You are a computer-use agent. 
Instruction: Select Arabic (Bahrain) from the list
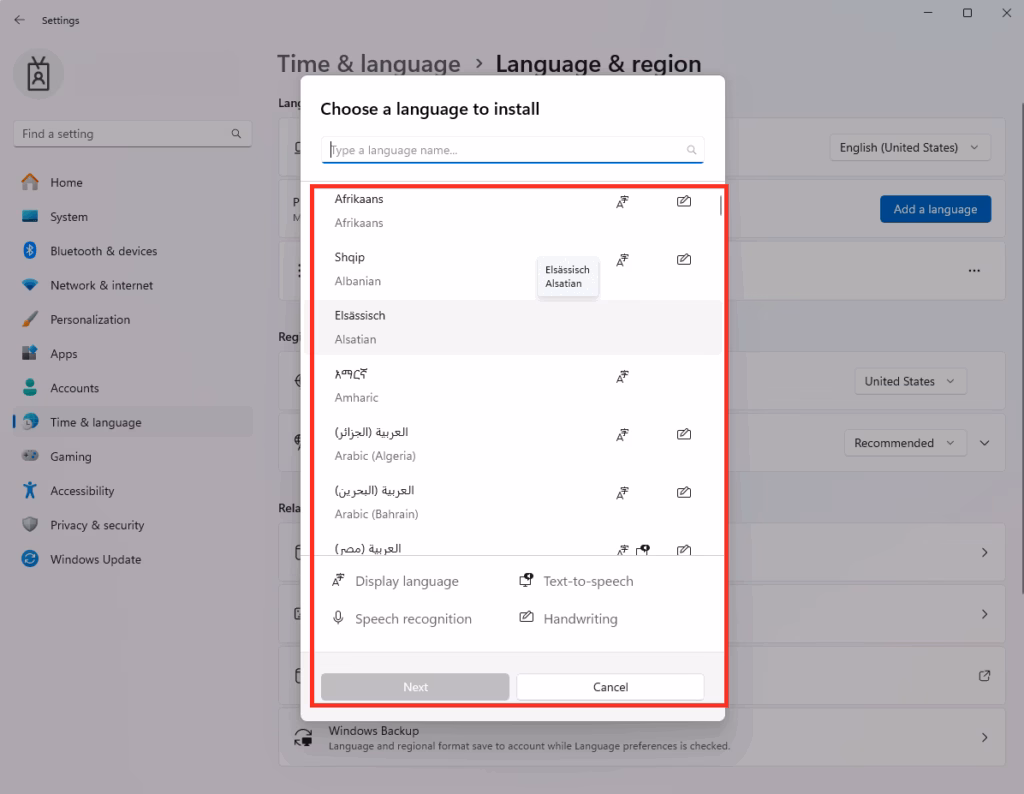(513, 502)
